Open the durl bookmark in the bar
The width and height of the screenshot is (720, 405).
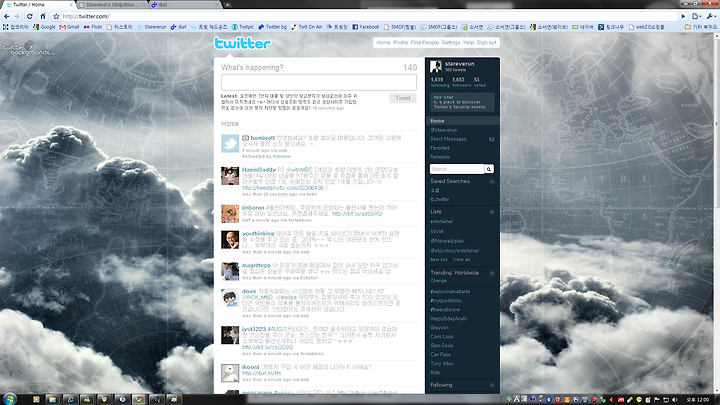179,27
